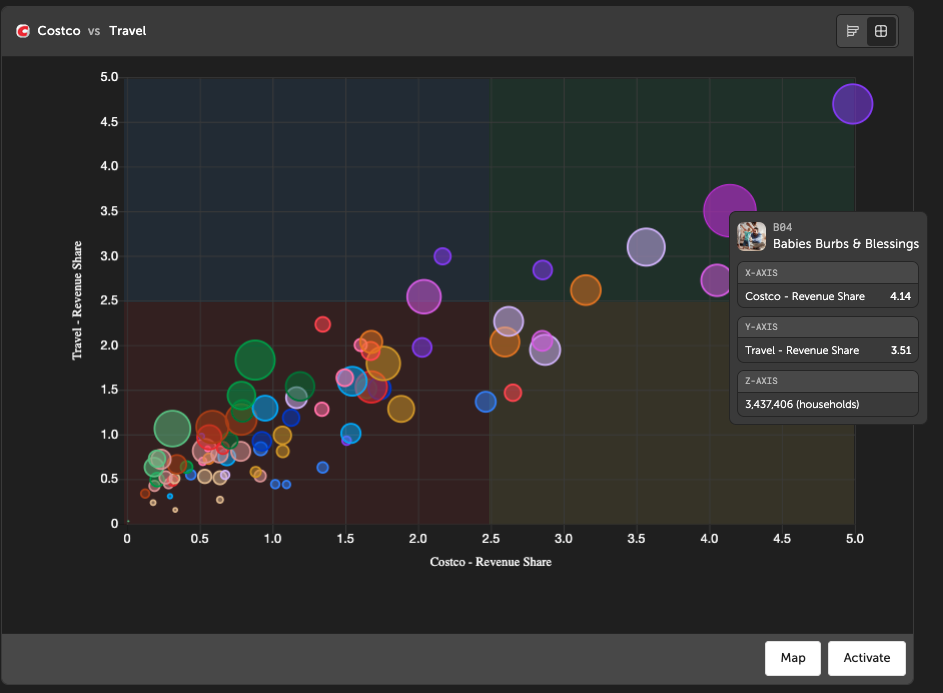Select the top-right purple bubble near 5.0

tap(852, 104)
